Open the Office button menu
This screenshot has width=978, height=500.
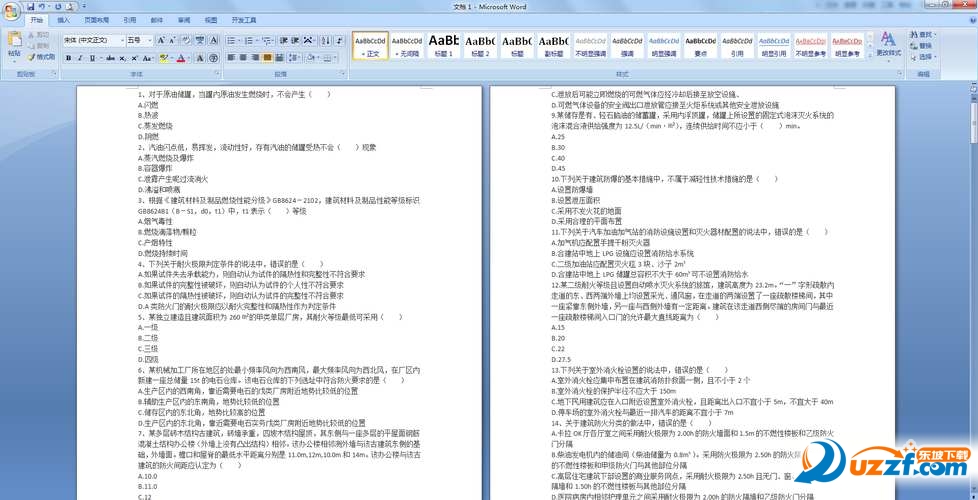(11, 11)
